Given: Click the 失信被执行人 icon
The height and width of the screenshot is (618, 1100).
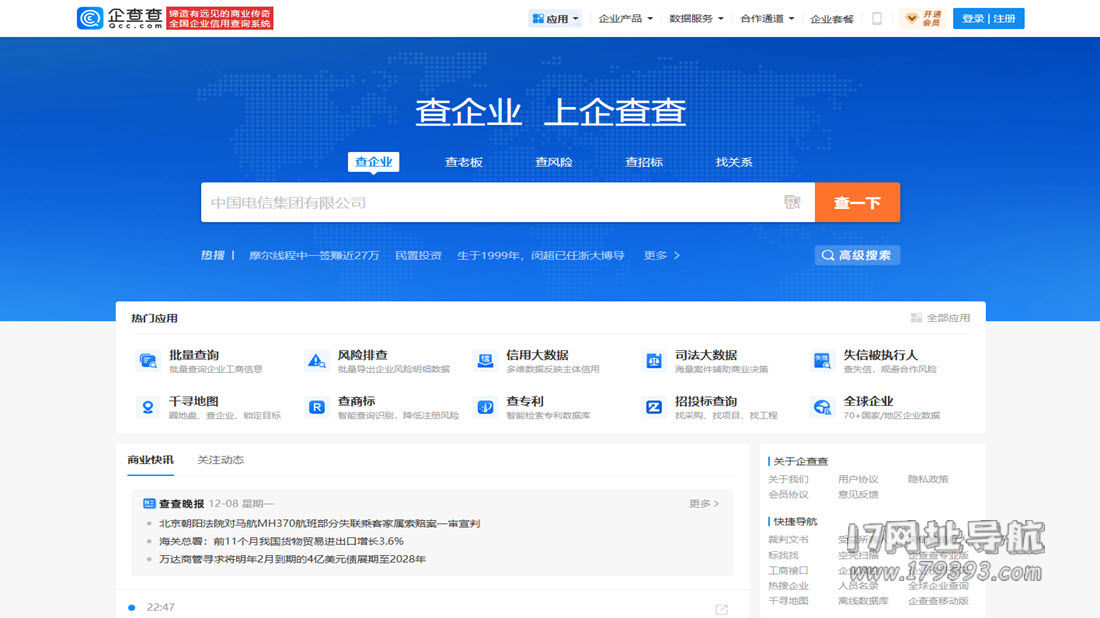Looking at the screenshot, I should 822,361.
